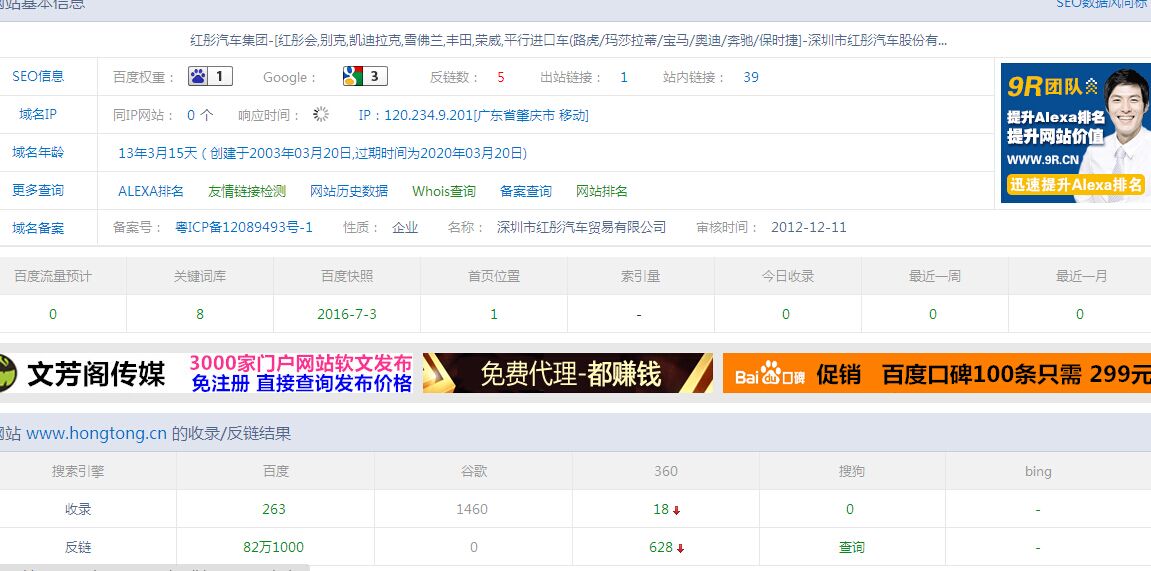1151x571 pixels.
Task: Click the 索引量 column header
Action: (640, 277)
